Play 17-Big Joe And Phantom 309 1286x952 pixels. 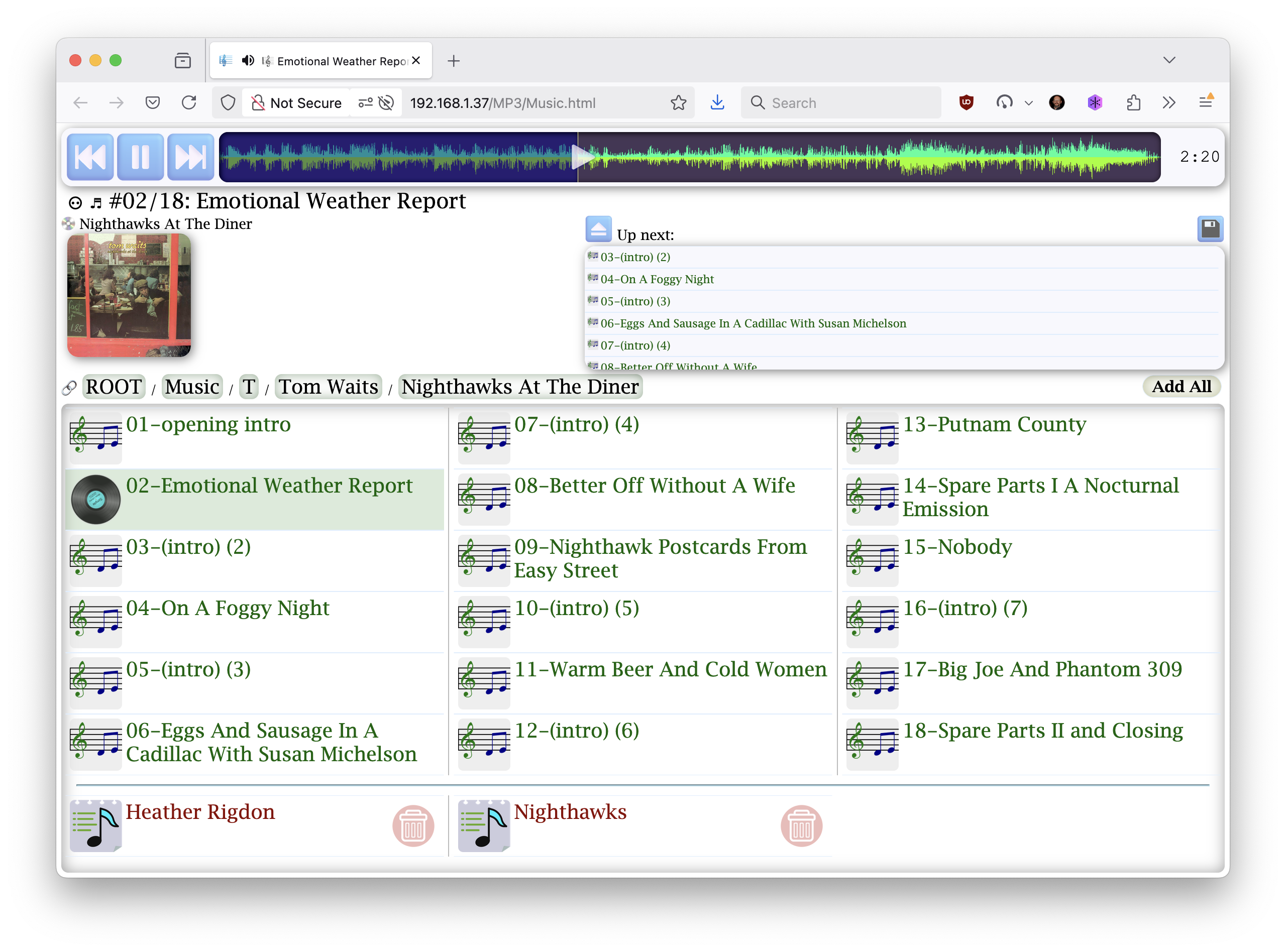[1042, 670]
